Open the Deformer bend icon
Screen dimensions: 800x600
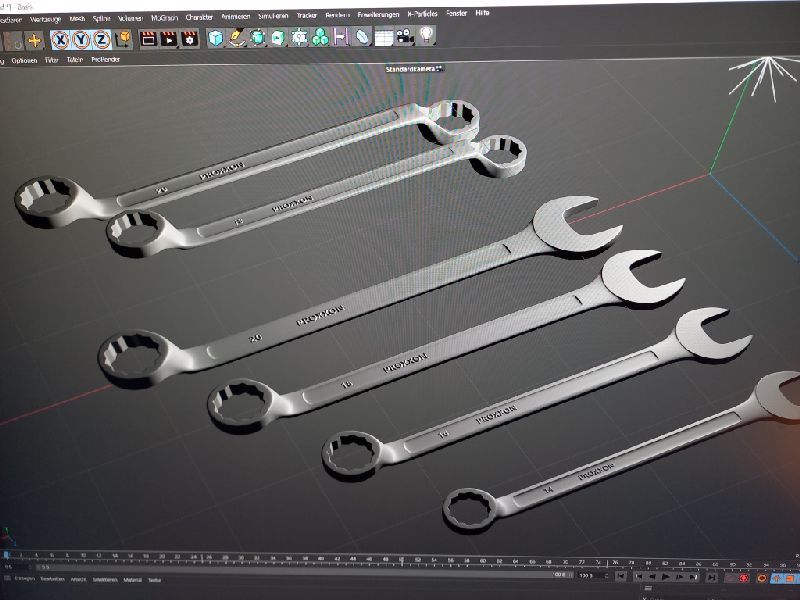362,37
